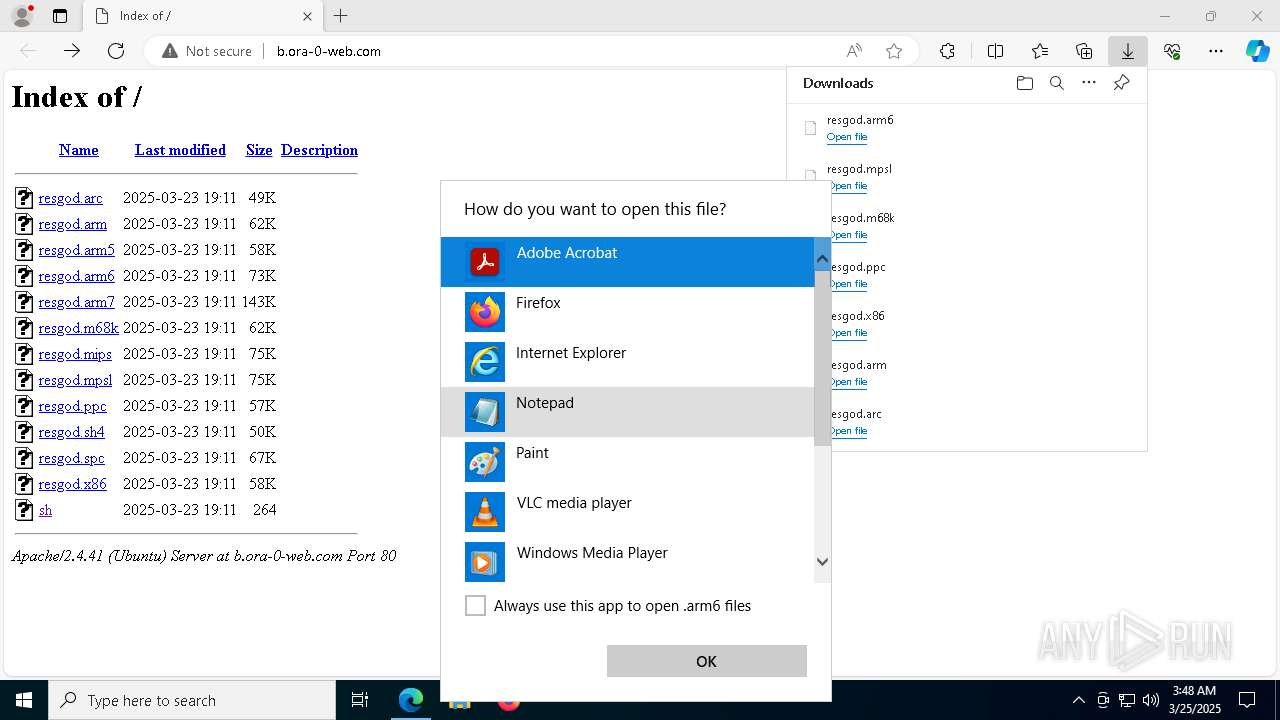Open the Windows Start menu
The image size is (1280, 720).
24,700
